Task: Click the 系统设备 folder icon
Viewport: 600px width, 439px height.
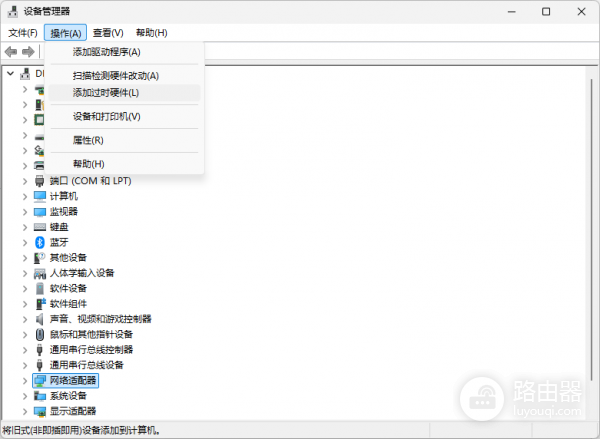Action: 40,396
